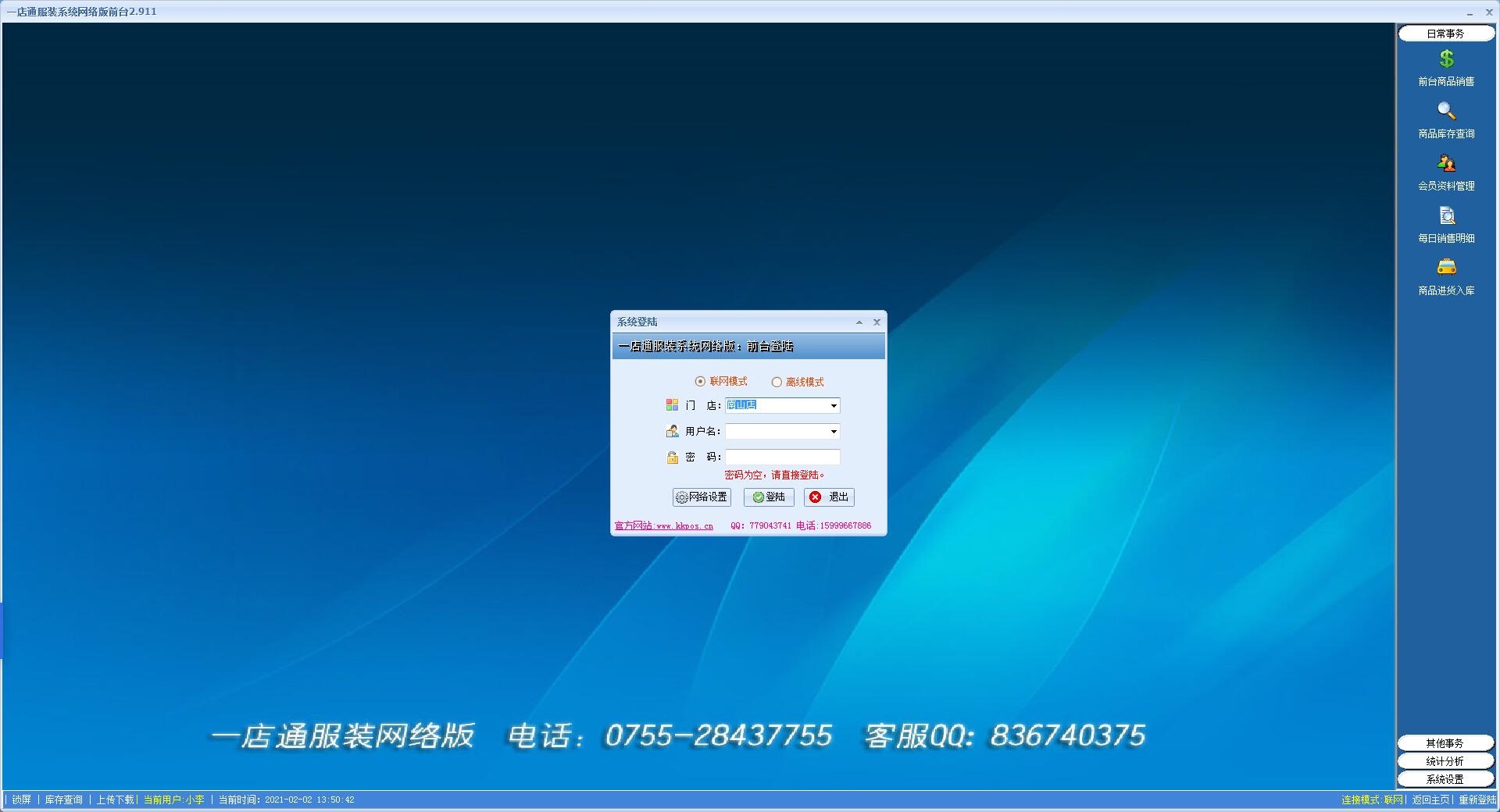The width and height of the screenshot is (1500, 812).
Task: Expand the 用户名 dropdown arrow
Action: (x=834, y=432)
